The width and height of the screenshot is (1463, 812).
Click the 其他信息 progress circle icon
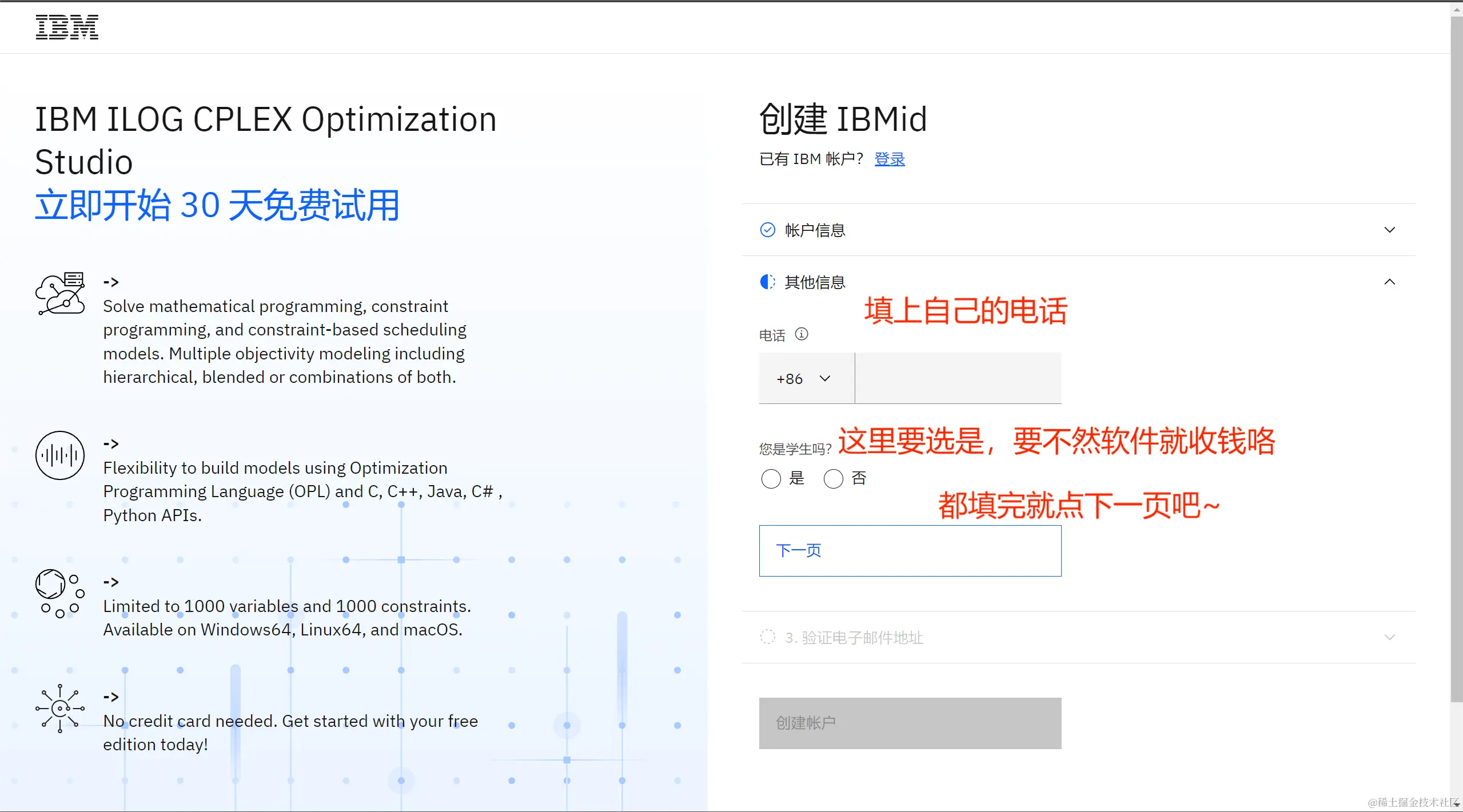click(x=768, y=281)
